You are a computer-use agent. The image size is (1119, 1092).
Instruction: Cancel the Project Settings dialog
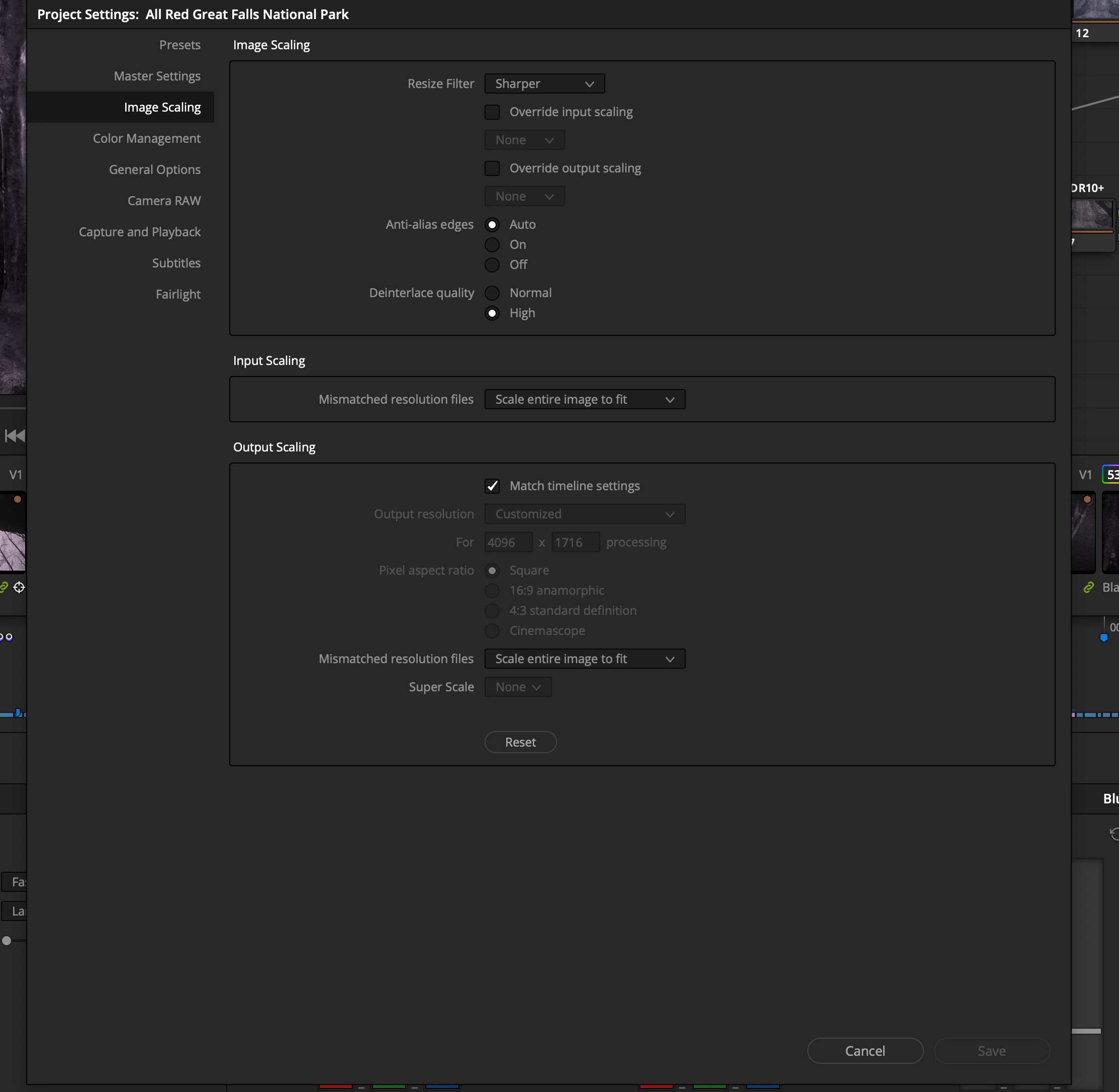pyautogui.click(x=865, y=1051)
